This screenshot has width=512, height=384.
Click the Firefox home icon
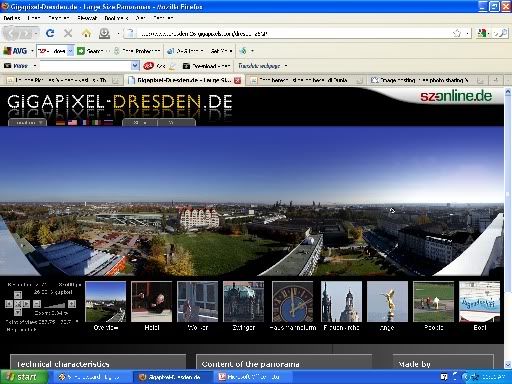click(86, 33)
